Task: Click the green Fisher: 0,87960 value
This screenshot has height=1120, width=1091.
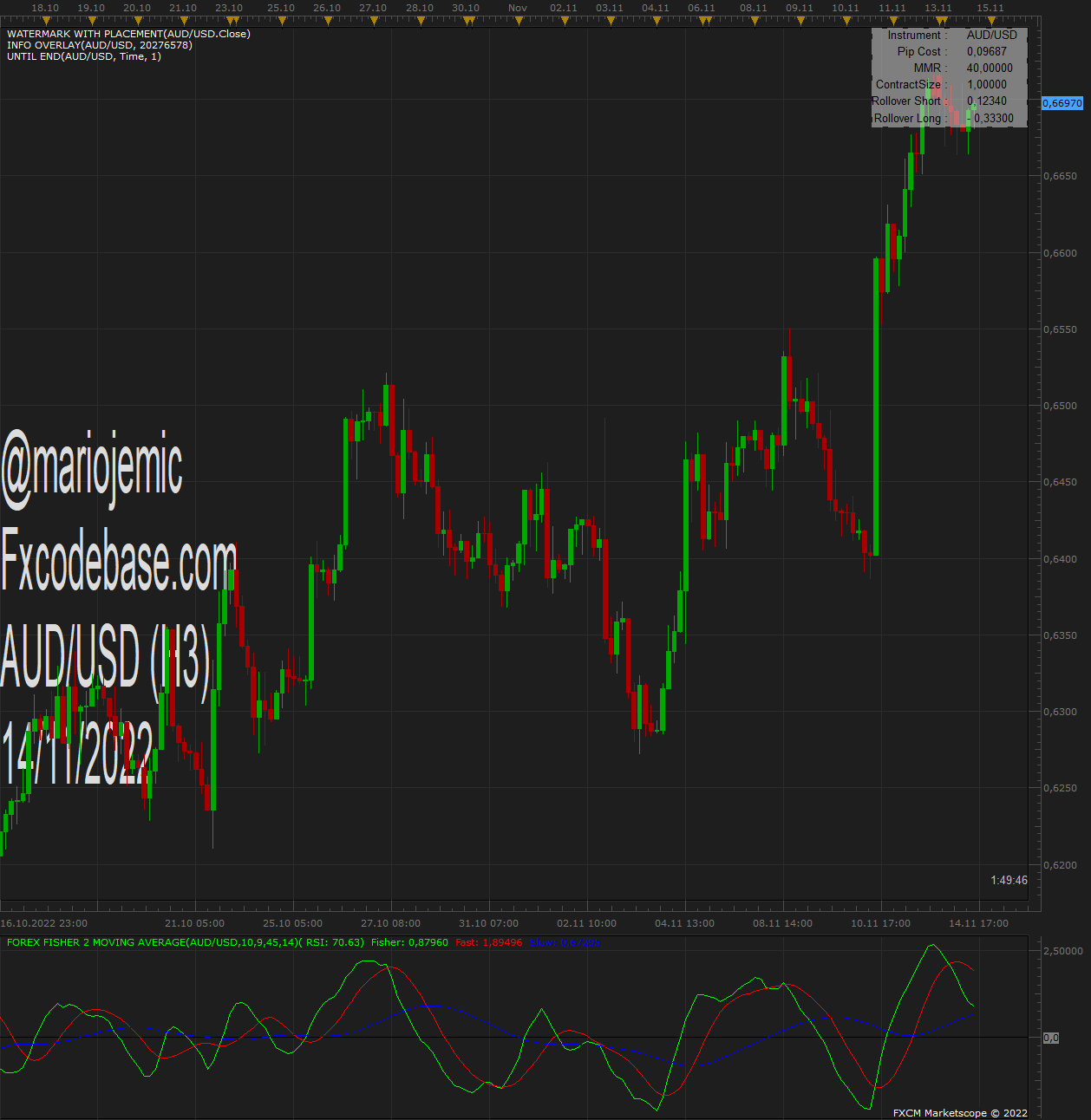Action: 409,942
